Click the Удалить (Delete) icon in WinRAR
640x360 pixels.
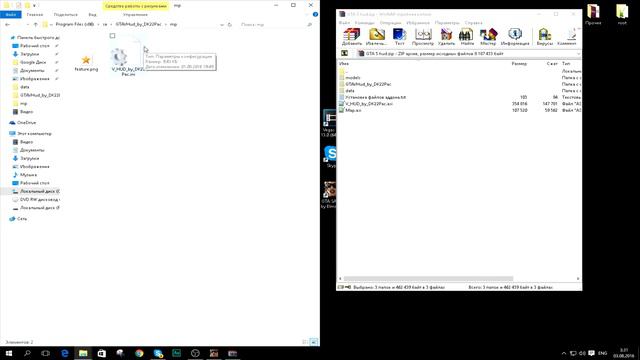[446, 37]
